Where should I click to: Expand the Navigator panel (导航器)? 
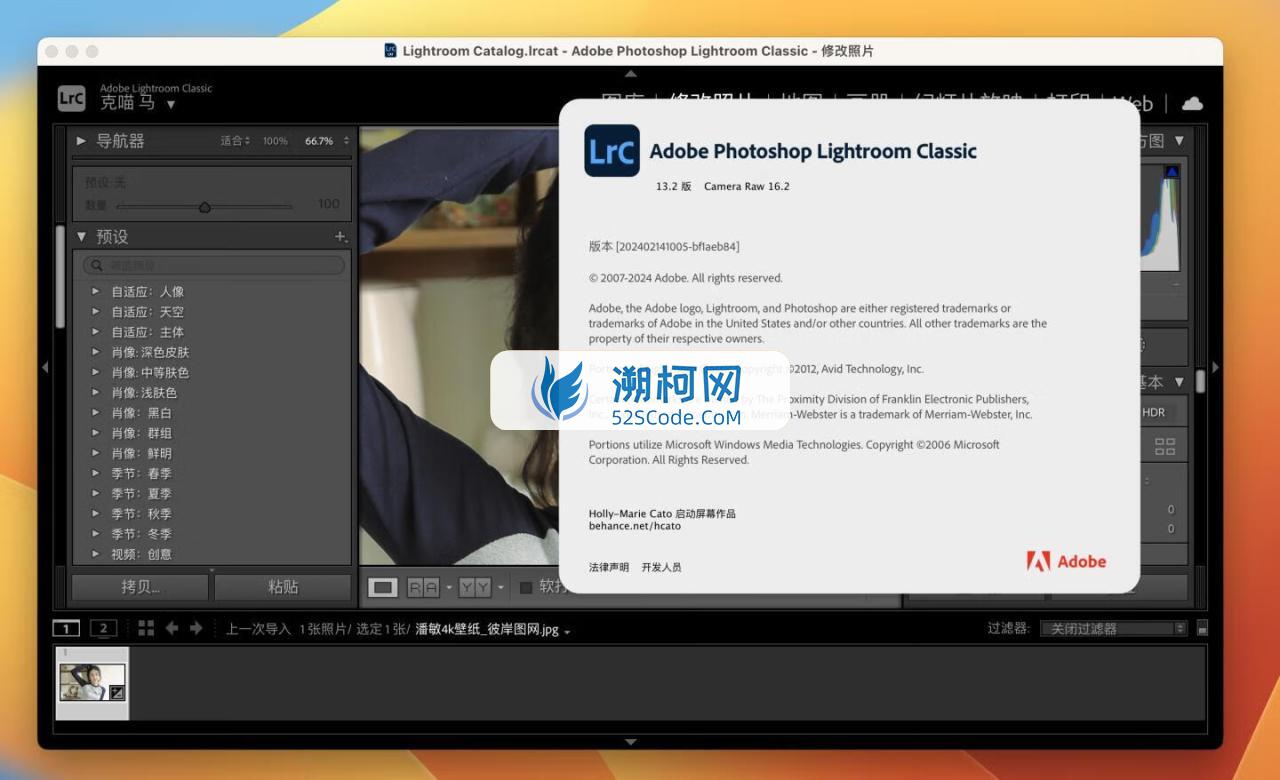pos(82,141)
